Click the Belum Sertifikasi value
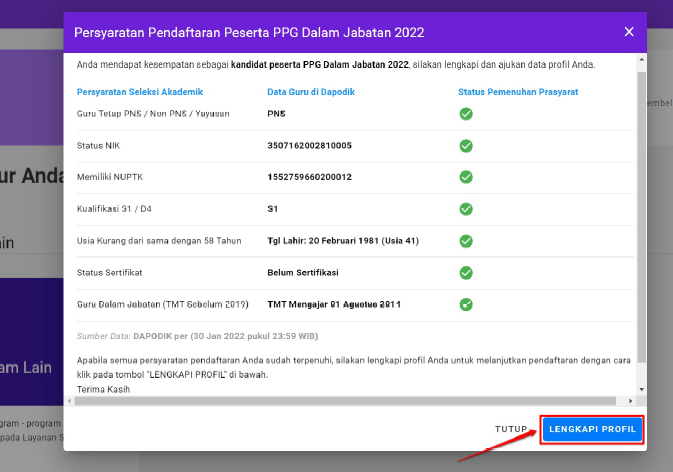673x472 pixels. 303,272
